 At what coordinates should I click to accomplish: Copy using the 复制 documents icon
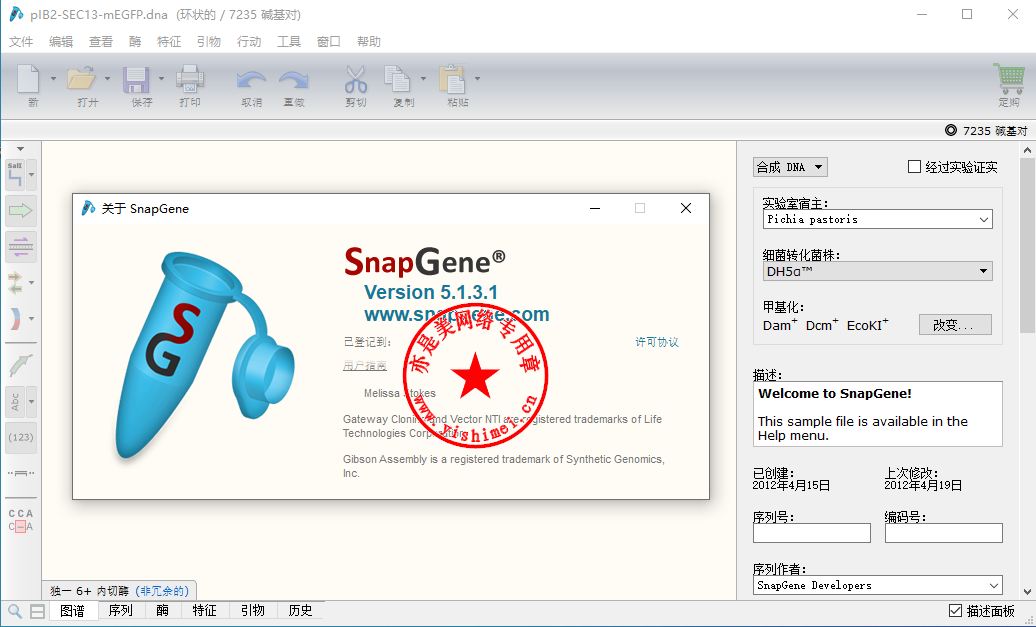(398, 79)
